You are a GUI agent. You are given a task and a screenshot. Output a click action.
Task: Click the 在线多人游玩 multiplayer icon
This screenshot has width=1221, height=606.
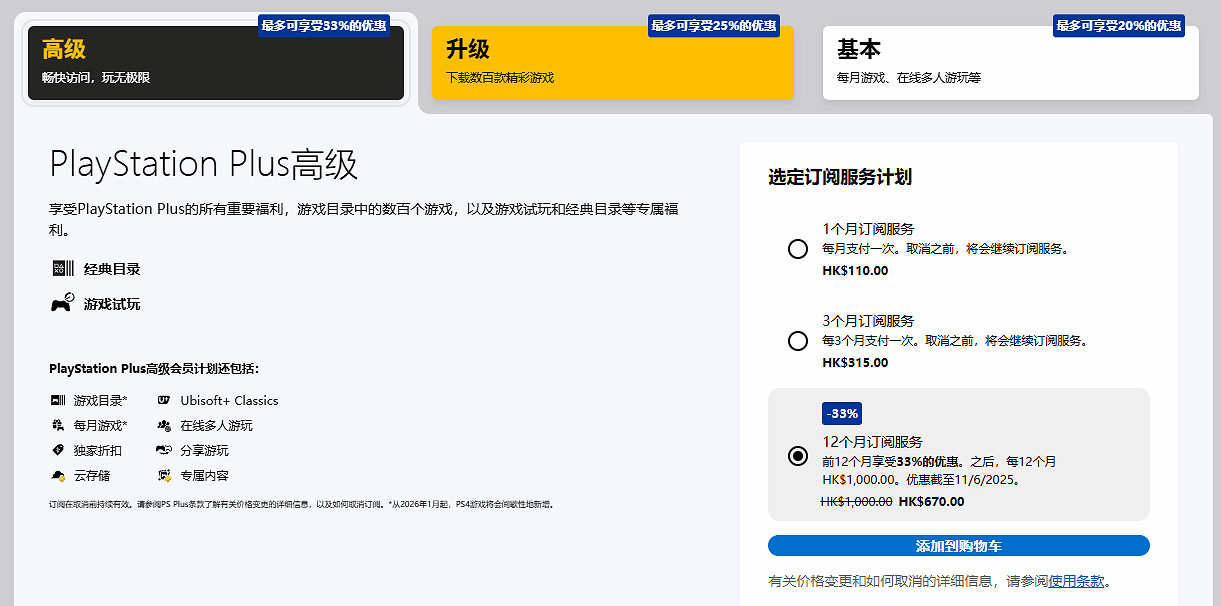(x=163, y=424)
